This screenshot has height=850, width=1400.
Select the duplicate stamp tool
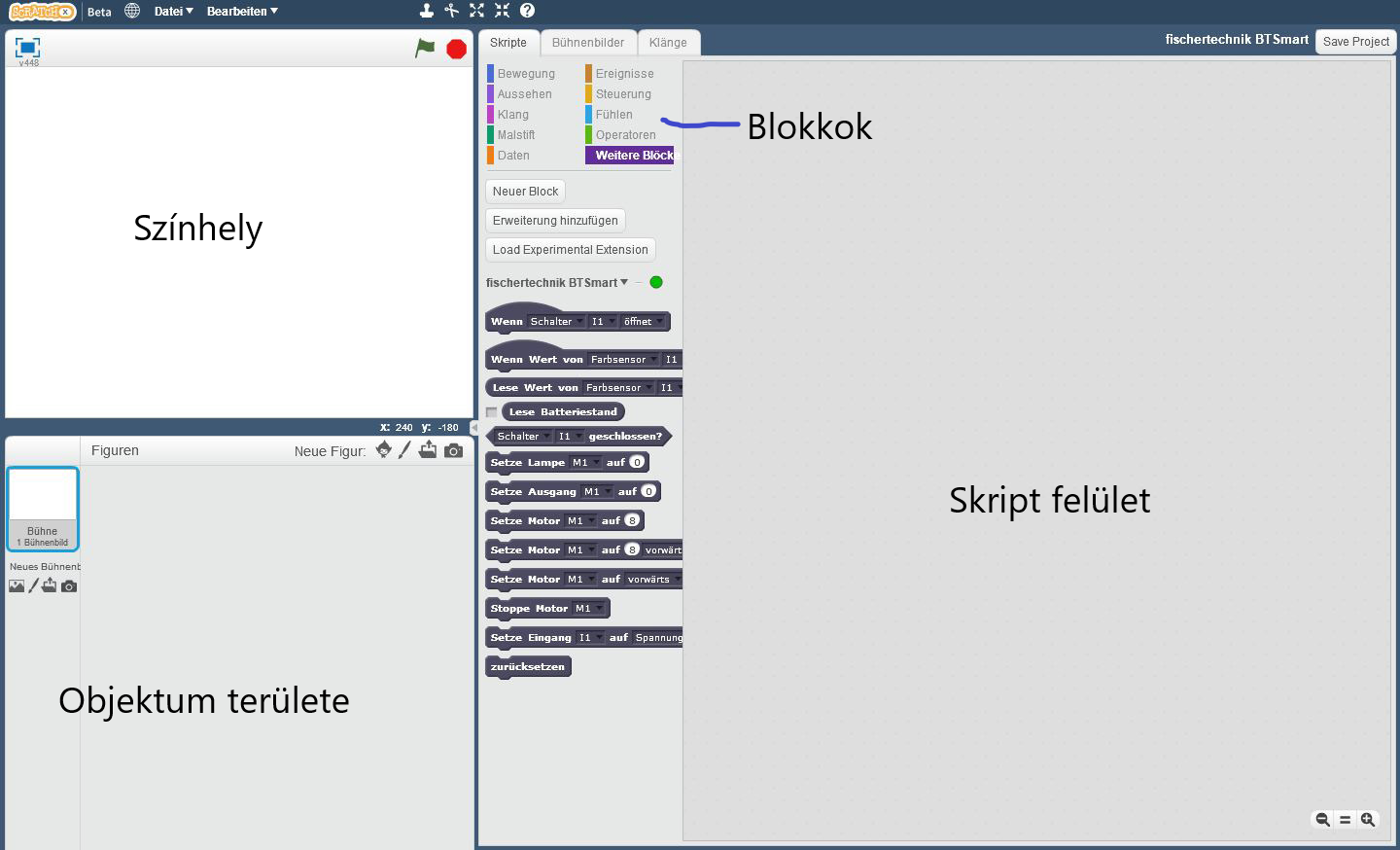tap(426, 11)
